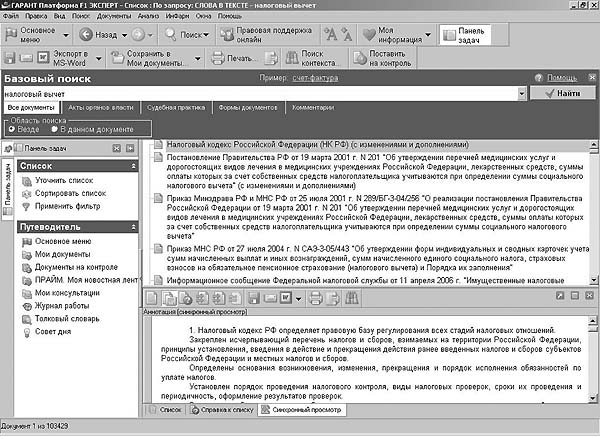This screenshot has height=439, width=602.
Task: Open Мои документы in Путеводитель
Action: pos(63,254)
